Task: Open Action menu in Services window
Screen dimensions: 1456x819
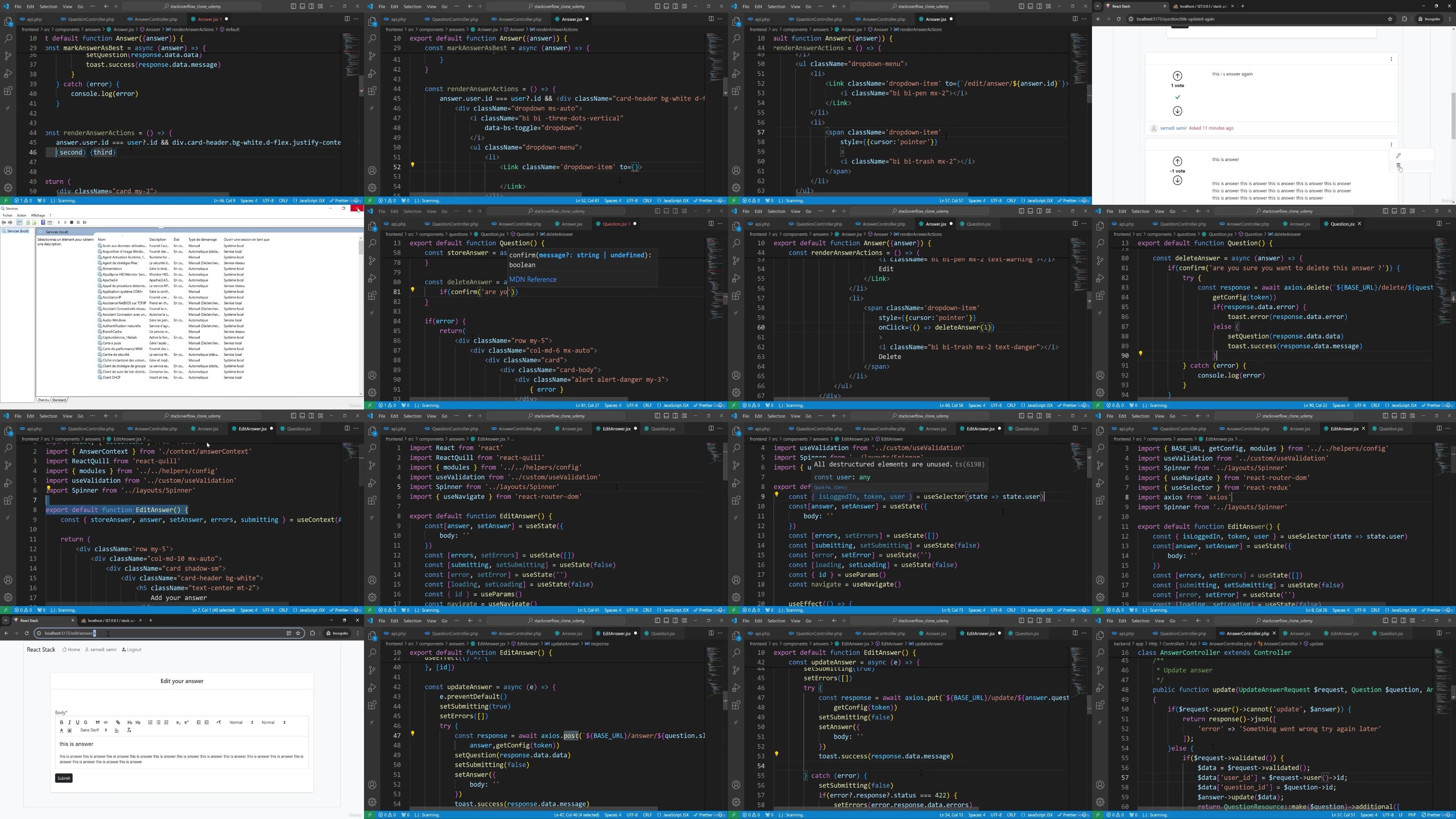Action: click(21, 215)
